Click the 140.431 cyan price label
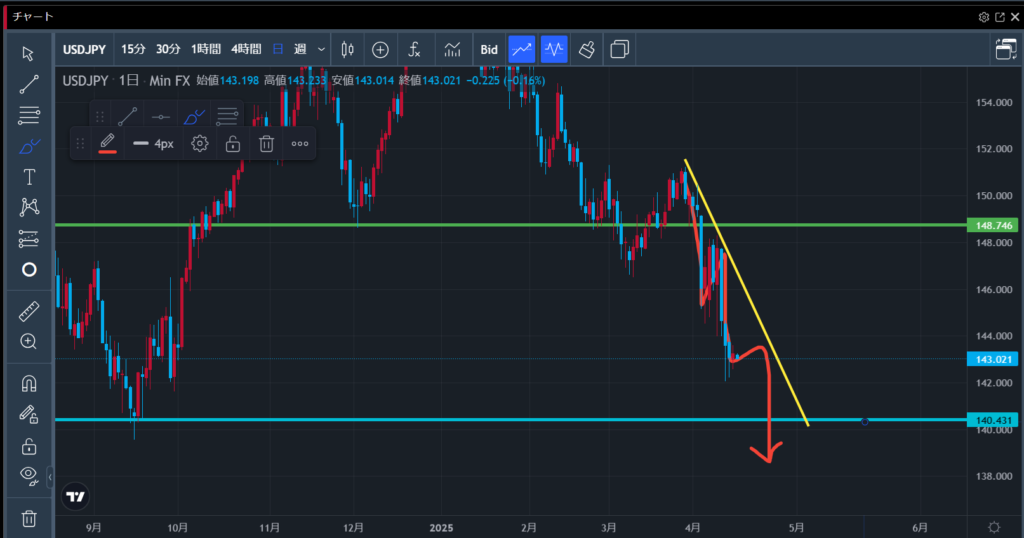 coord(993,420)
